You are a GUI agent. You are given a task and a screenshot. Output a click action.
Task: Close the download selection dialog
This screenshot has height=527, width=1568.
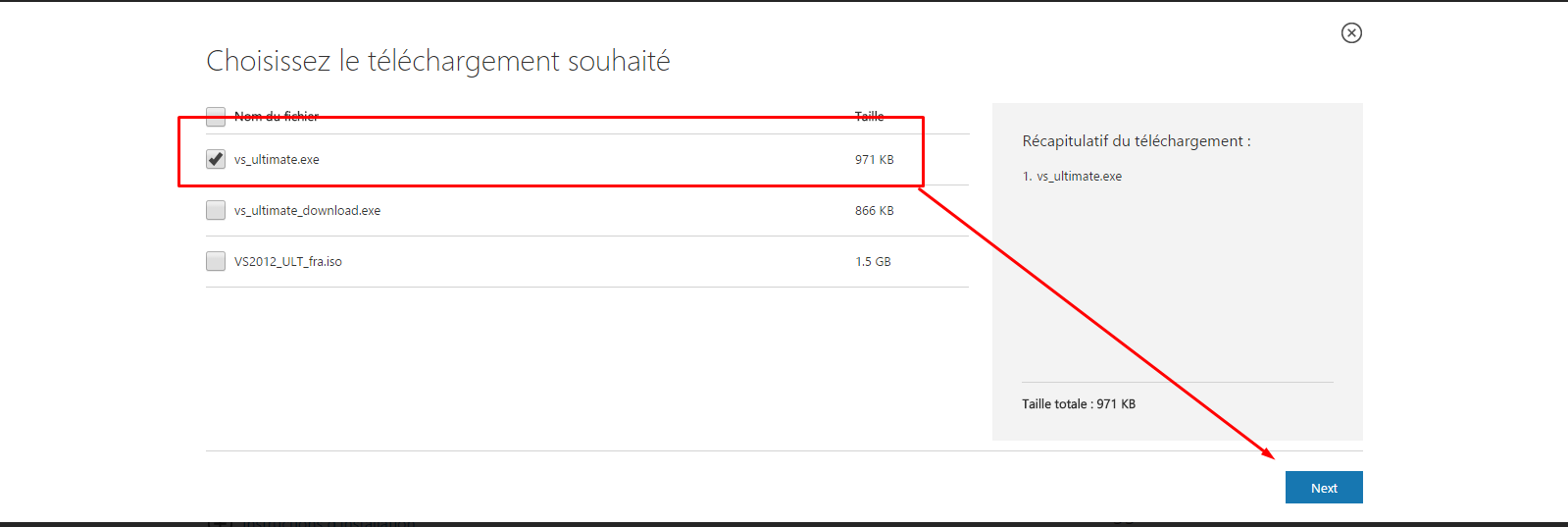[x=1351, y=32]
